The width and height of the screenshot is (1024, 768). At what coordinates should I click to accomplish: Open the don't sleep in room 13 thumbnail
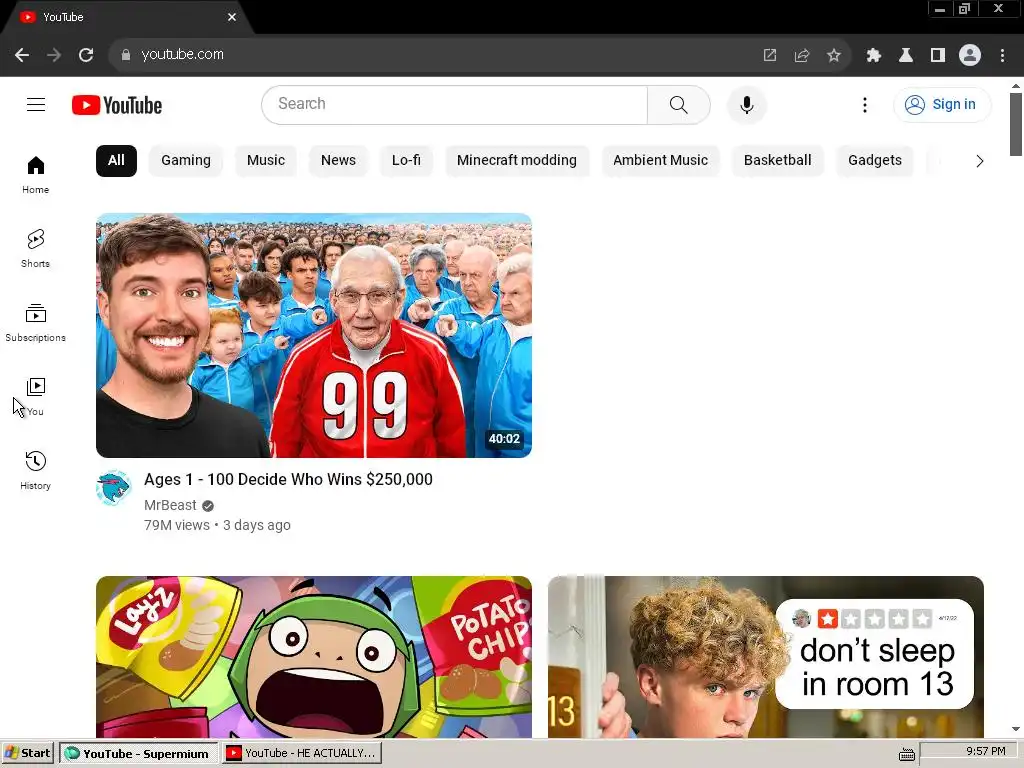click(x=765, y=657)
